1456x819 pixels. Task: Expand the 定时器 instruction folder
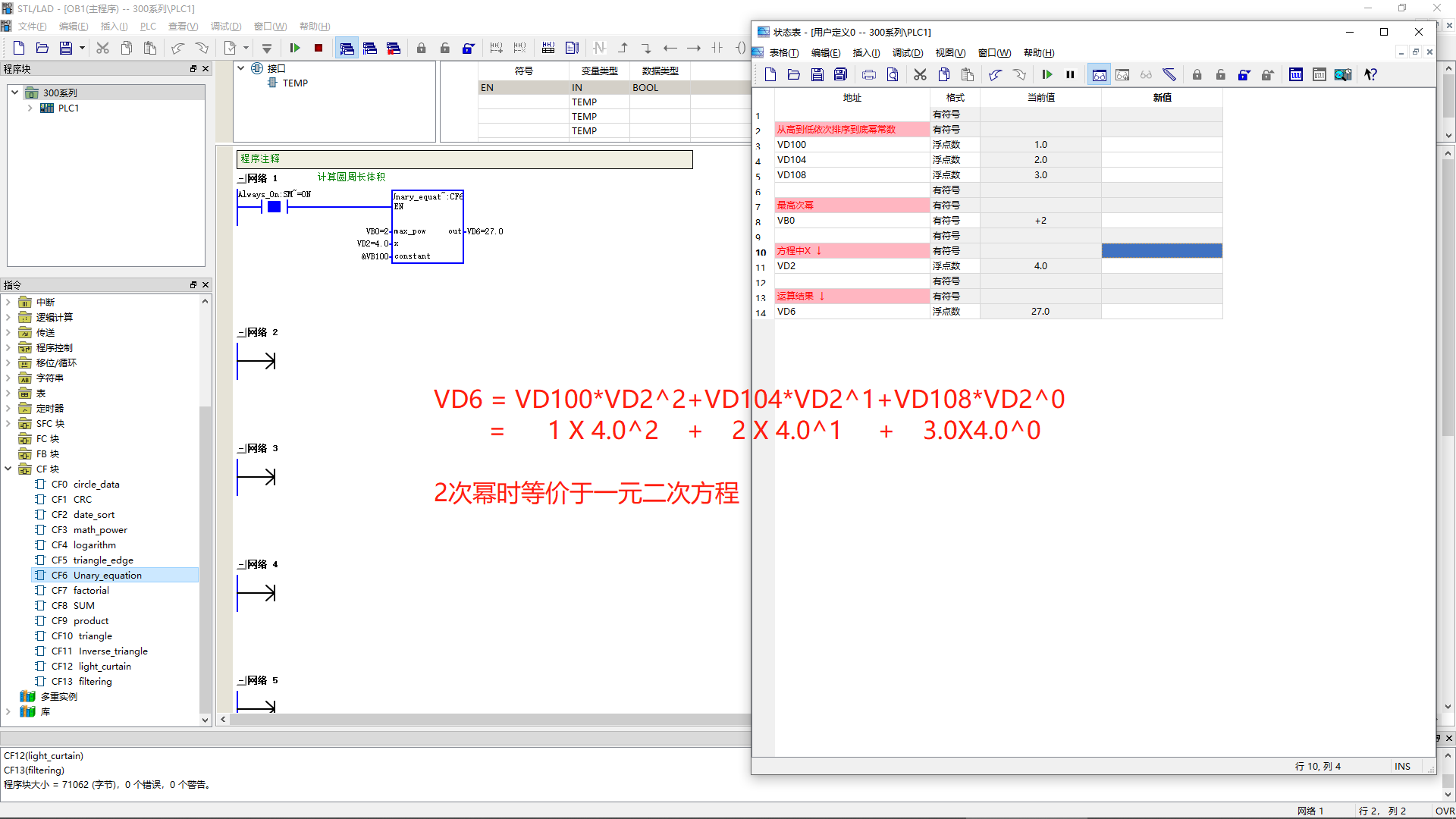pyautogui.click(x=8, y=408)
